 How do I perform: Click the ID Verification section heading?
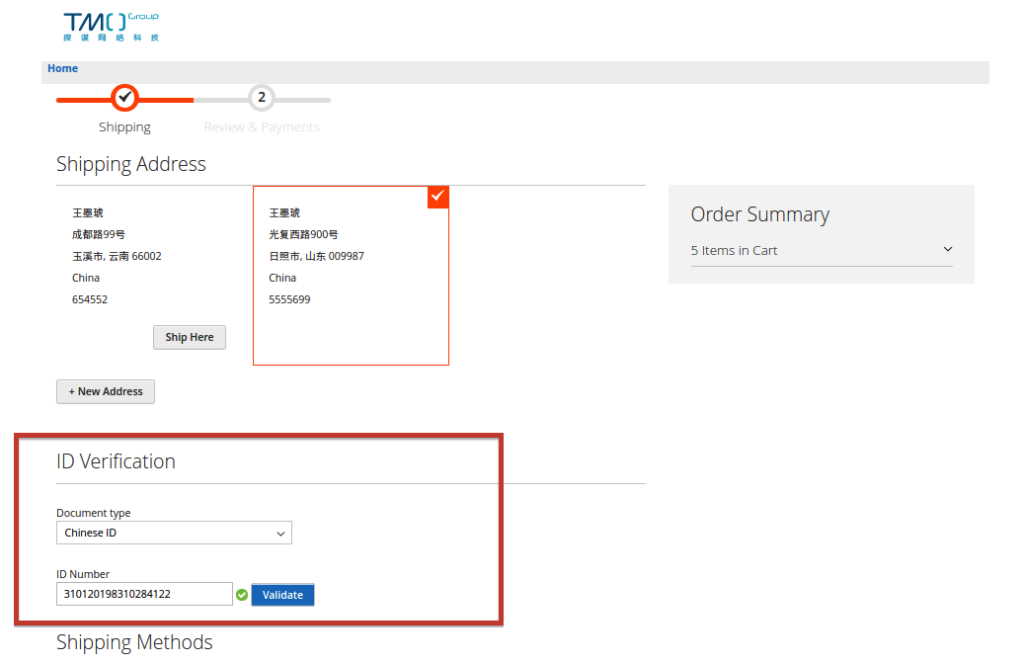(x=116, y=461)
